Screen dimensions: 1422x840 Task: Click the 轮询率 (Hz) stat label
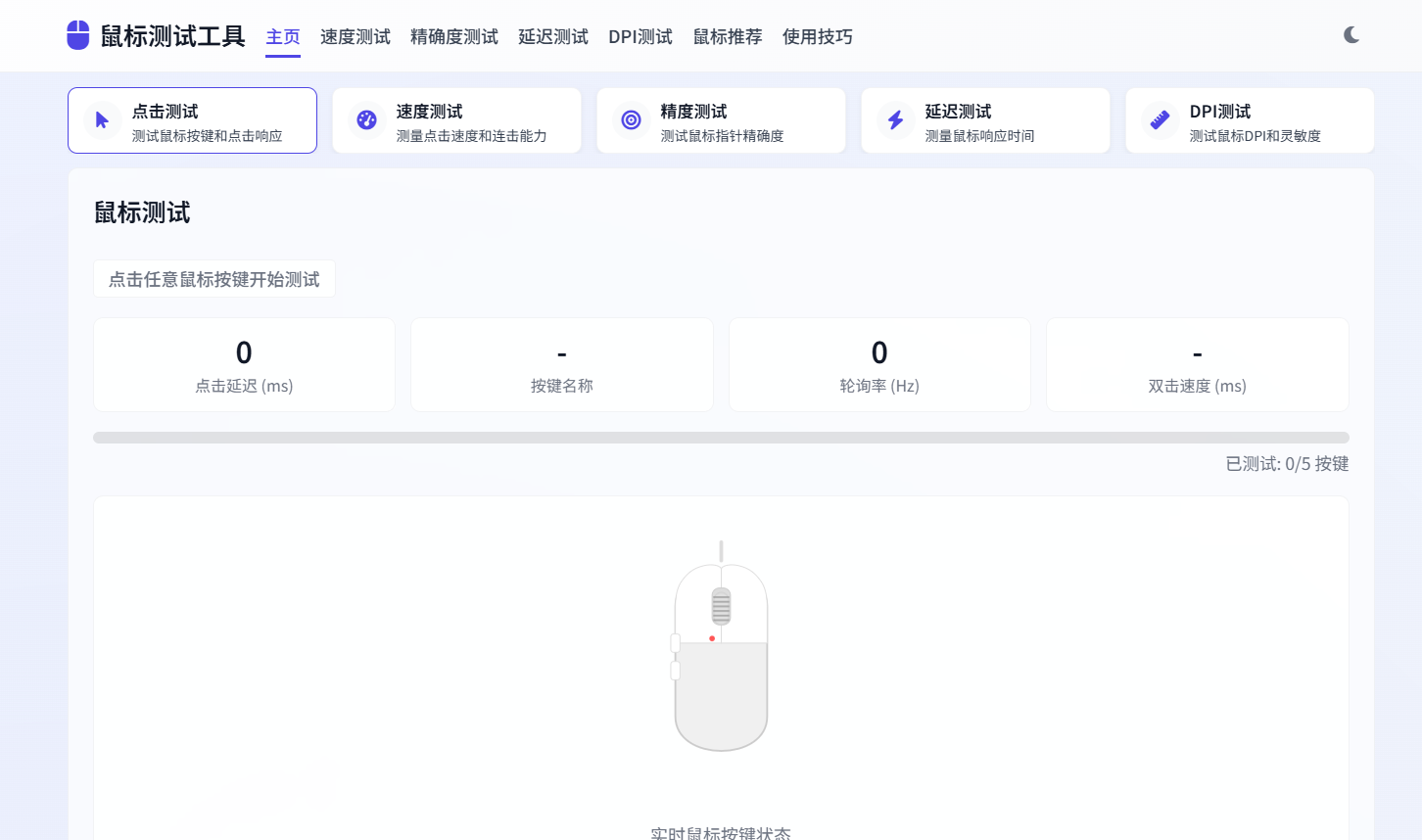point(879,386)
